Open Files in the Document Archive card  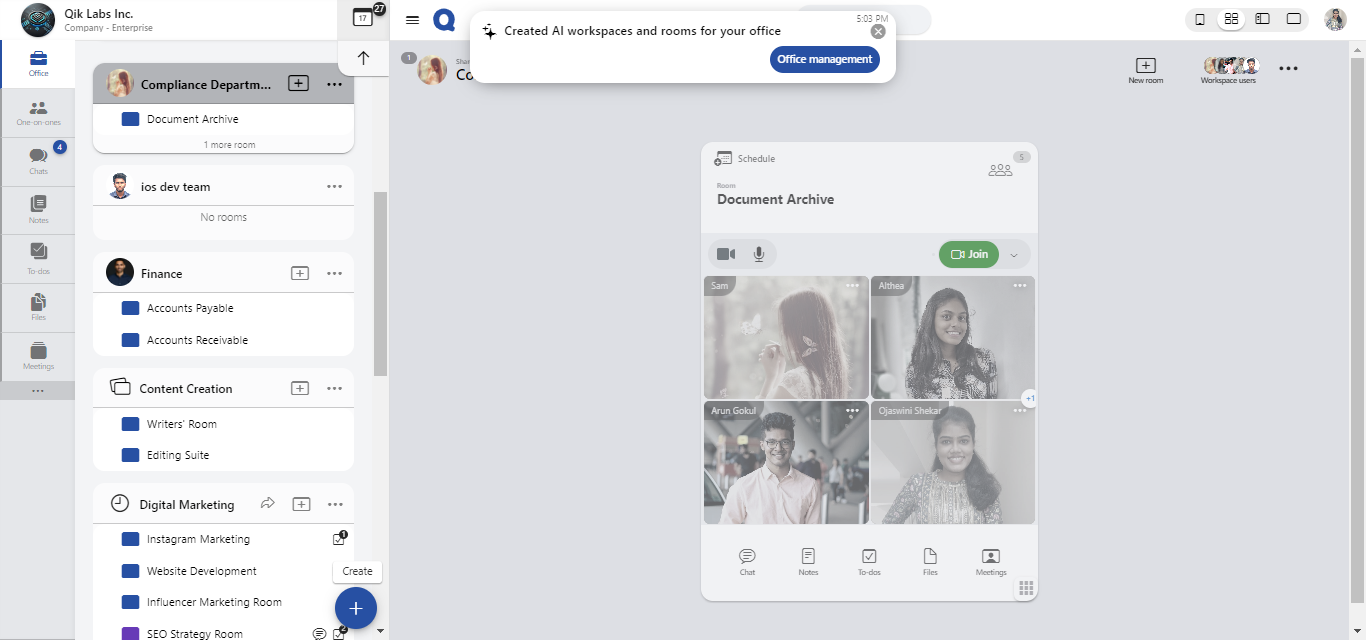coord(930,561)
